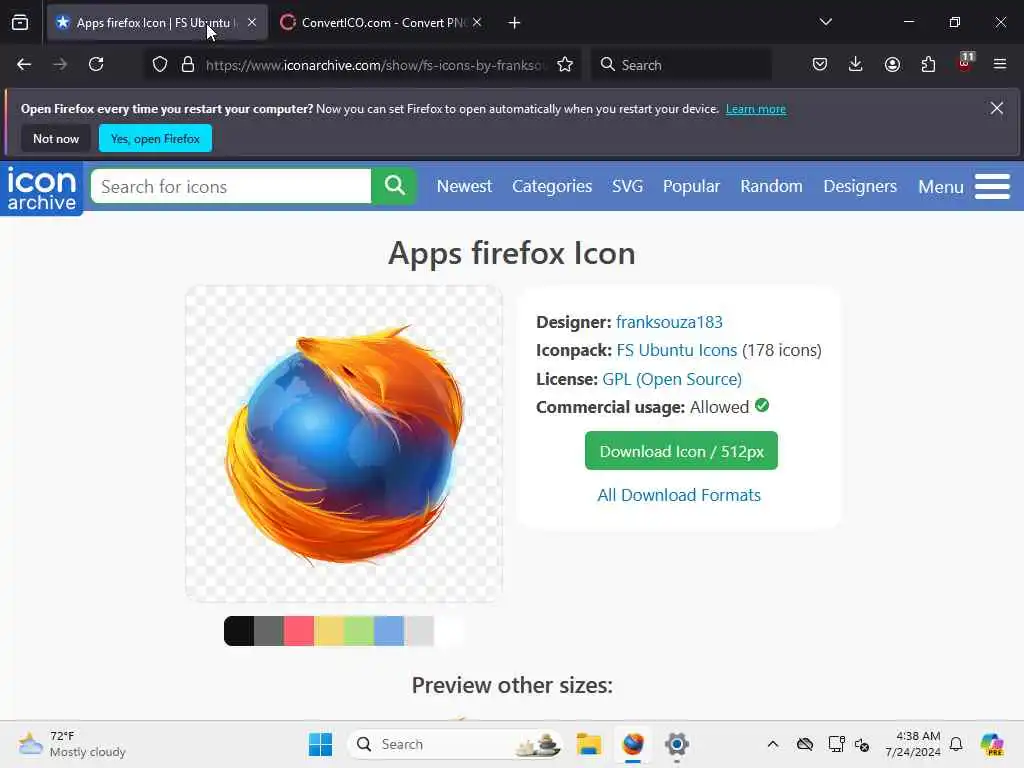The height and width of the screenshot is (768, 1024).
Task: Open the Designers menu item
Action: tap(860, 186)
